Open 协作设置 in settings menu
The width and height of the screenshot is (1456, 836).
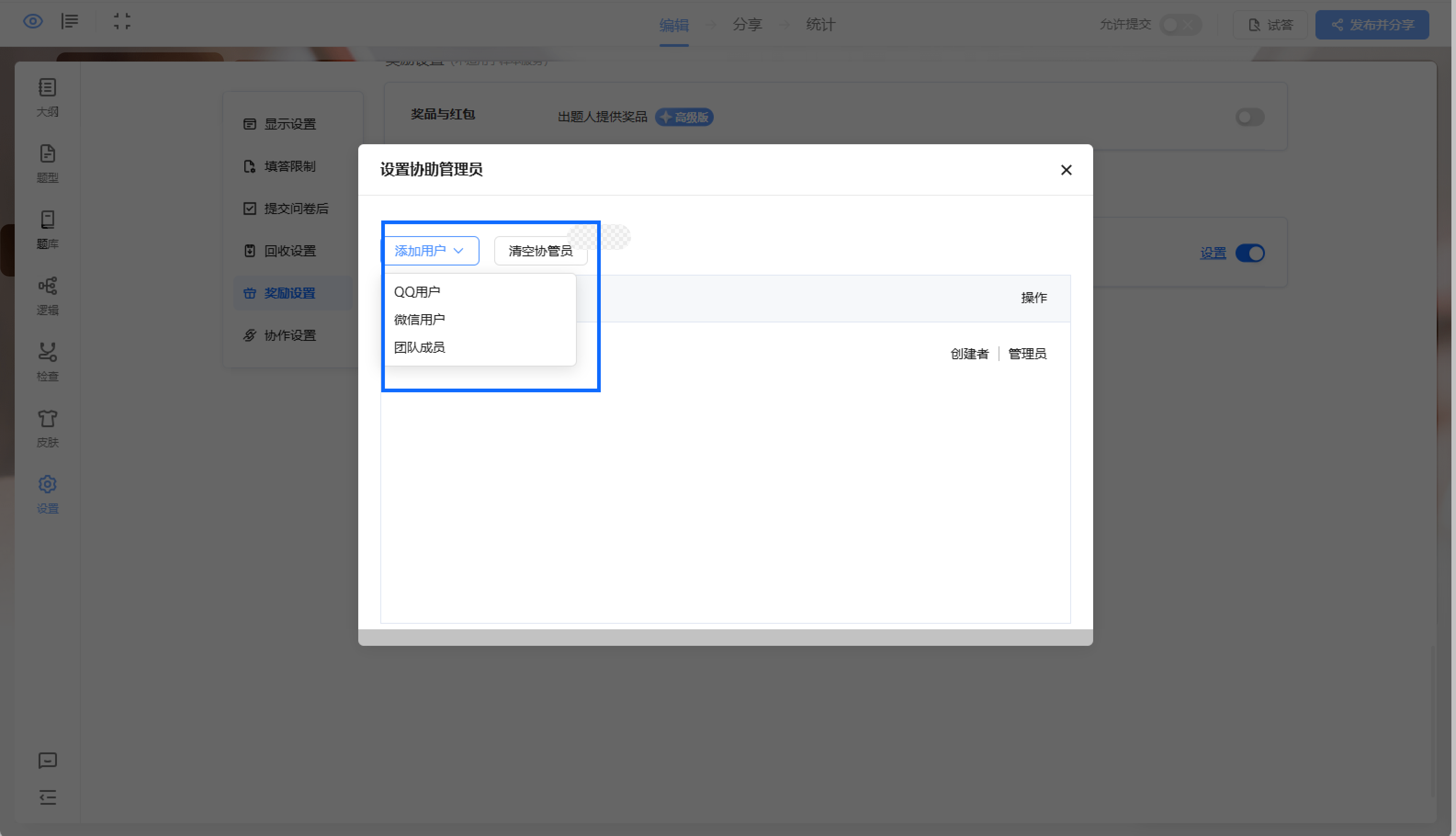click(293, 335)
